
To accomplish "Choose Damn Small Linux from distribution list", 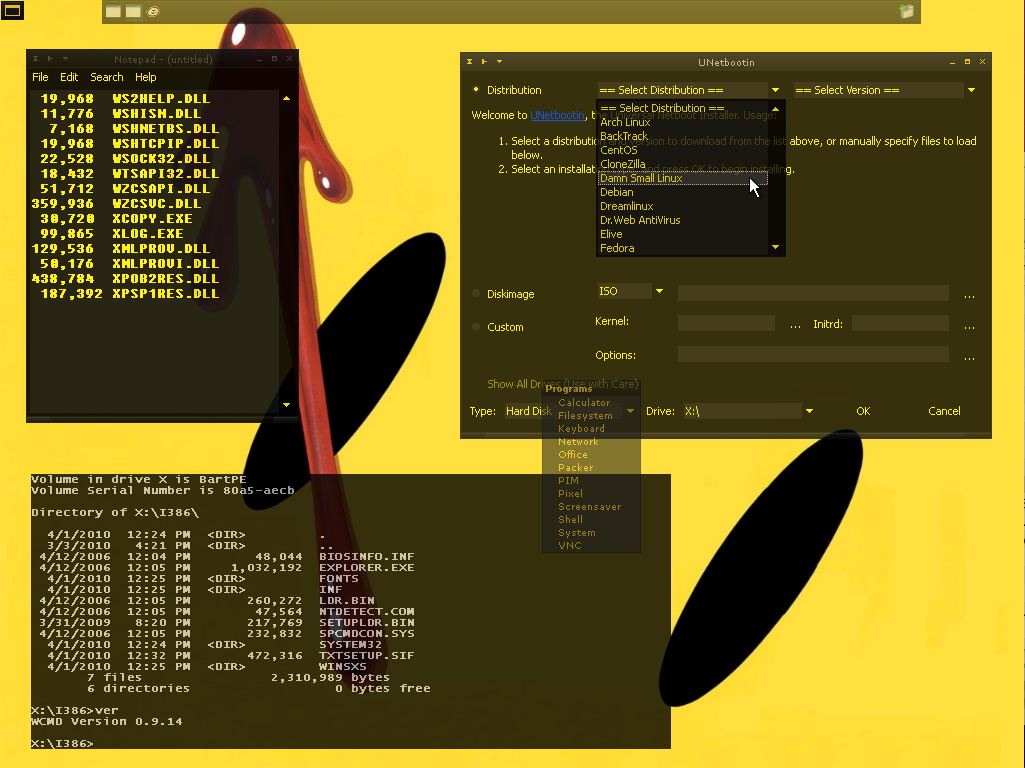I will pos(641,178).
